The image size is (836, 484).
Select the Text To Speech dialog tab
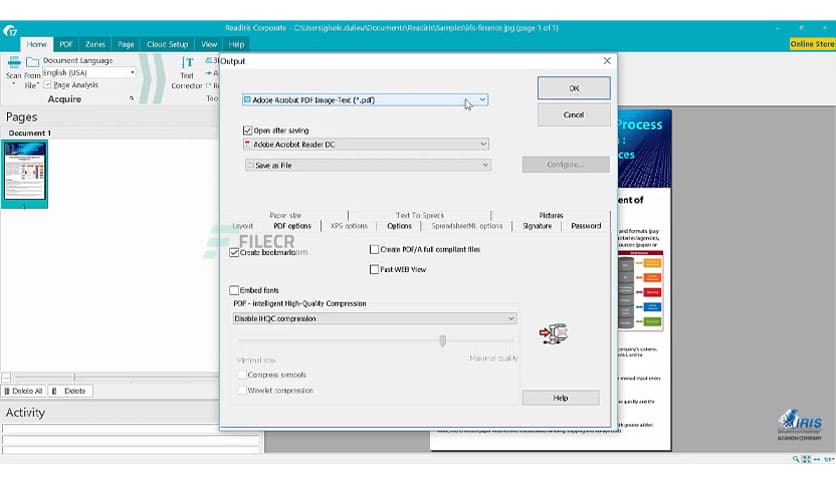(x=420, y=215)
